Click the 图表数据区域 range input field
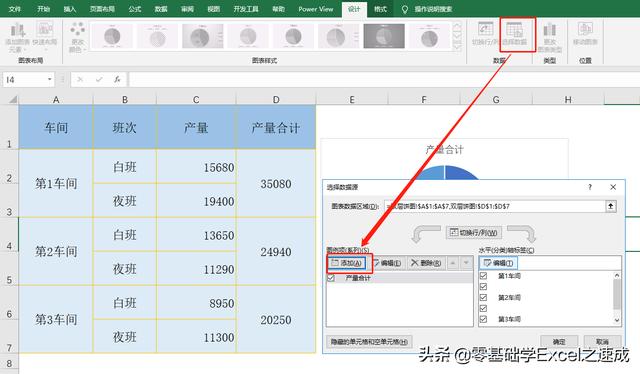 [x=495, y=206]
